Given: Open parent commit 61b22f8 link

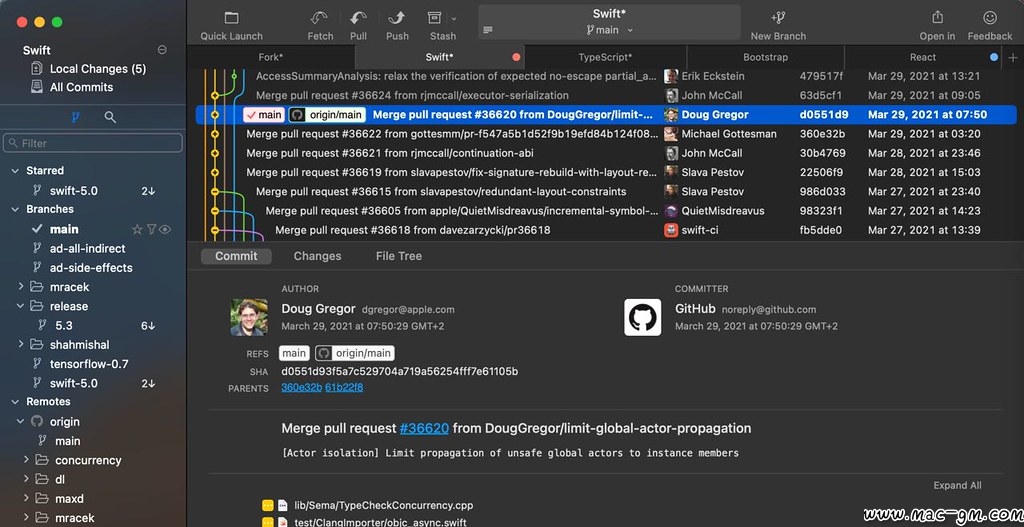Looking at the screenshot, I should tap(344, 387).
